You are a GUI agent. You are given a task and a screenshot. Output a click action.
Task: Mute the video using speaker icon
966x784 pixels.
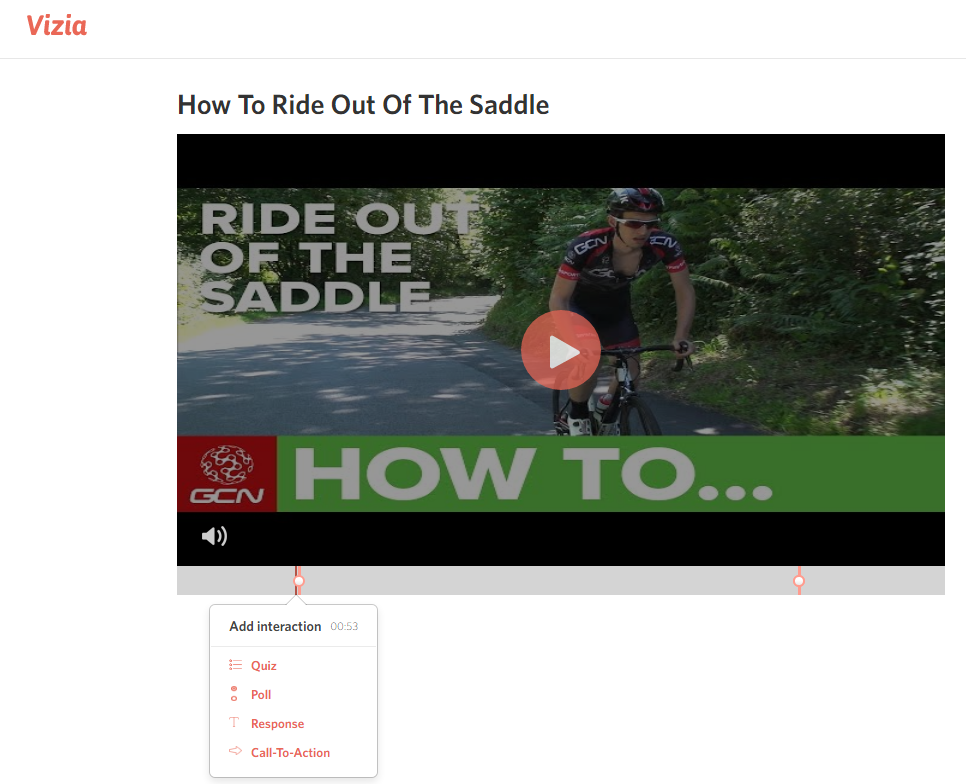coord(214,536)
